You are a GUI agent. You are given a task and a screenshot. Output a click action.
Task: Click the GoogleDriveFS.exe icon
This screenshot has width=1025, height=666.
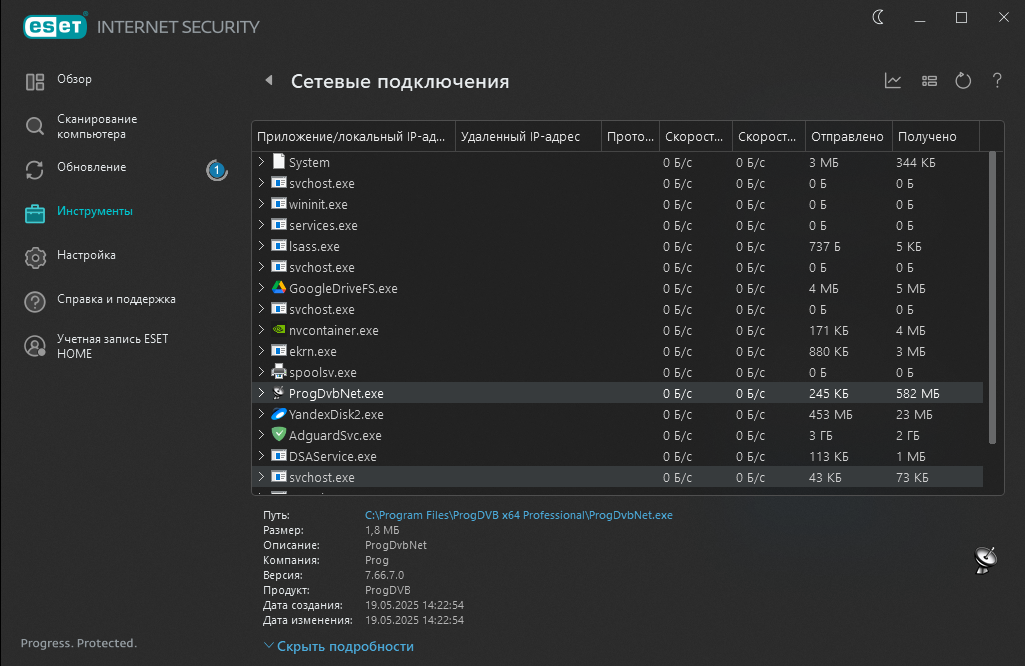[279, 288]
